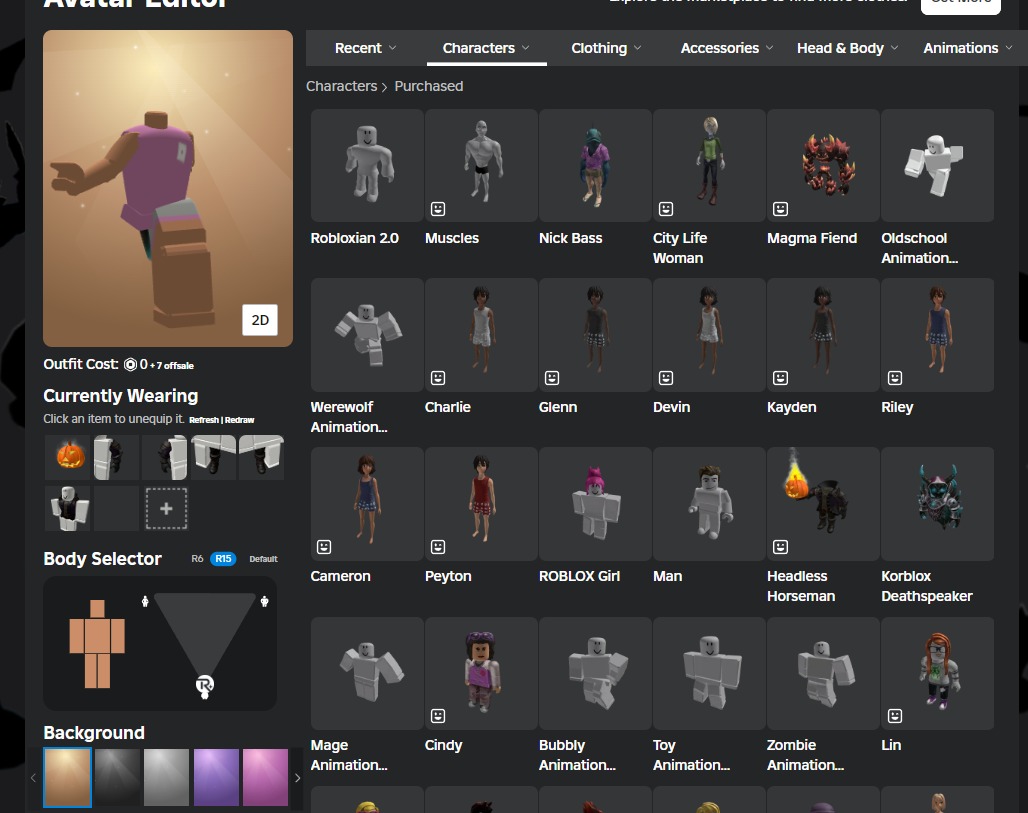Unequip the left arm item in Currently Wearing
This screenshot has width=1028, height=813.
coord(116,457)
